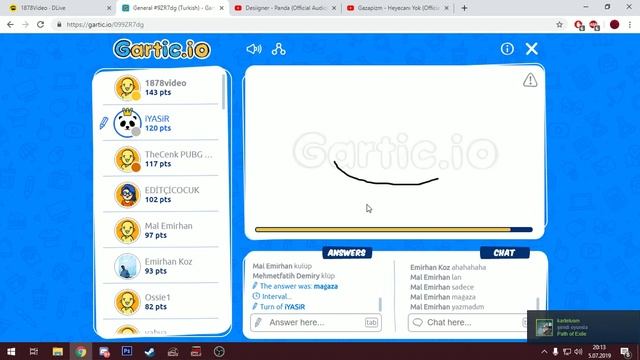
Task: Focus the Answer here input field
Action: click(x=316, y=322)
